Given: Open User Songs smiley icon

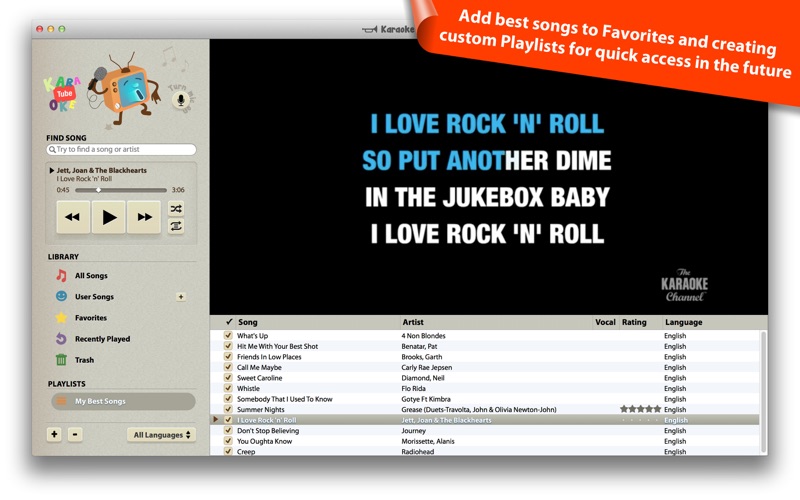Looking at the screenshot, I should tap(61, 296).
